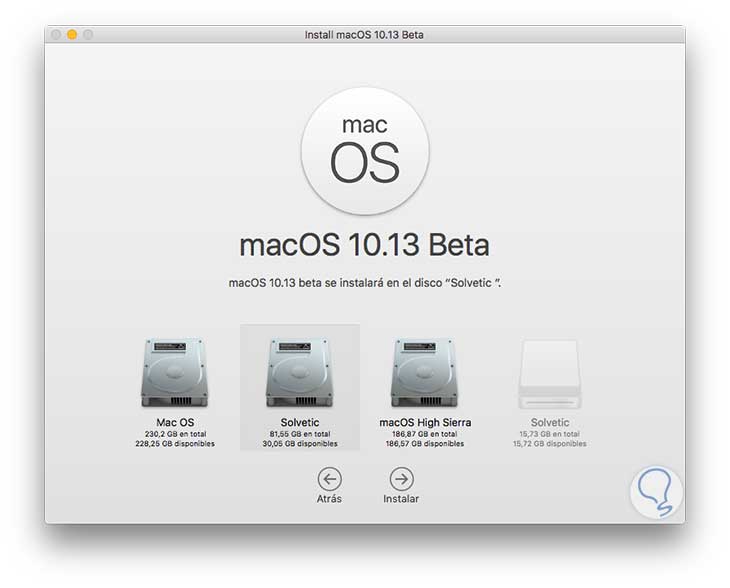730x588 pixels.
Task: Select the Mac OS disk icon
Action: tap(175, 372)
